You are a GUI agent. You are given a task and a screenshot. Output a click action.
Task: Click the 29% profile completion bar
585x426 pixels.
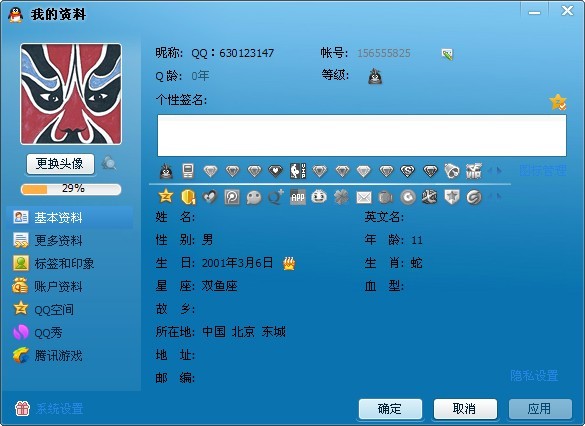[71, 189]
